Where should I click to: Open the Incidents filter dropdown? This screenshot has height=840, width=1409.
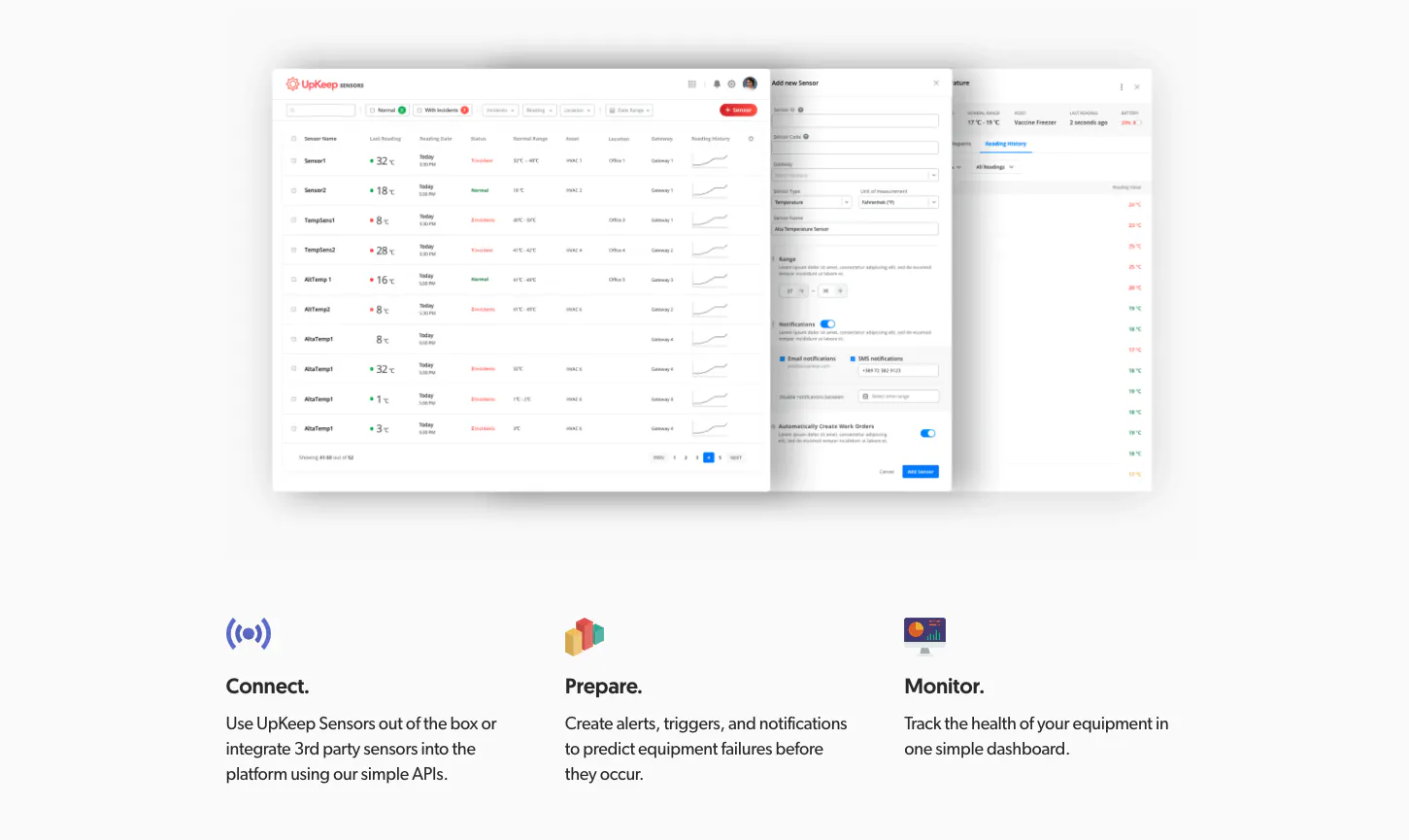click(x=501, y=111)
